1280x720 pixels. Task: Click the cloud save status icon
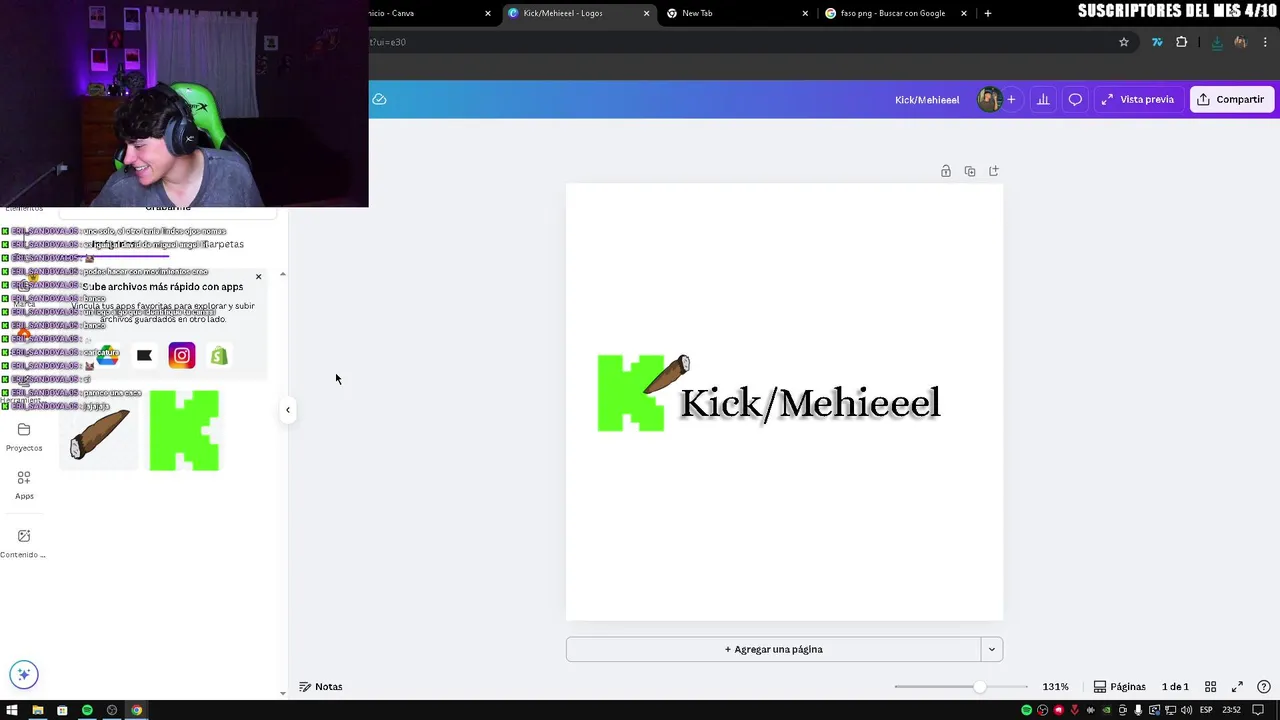379,99
